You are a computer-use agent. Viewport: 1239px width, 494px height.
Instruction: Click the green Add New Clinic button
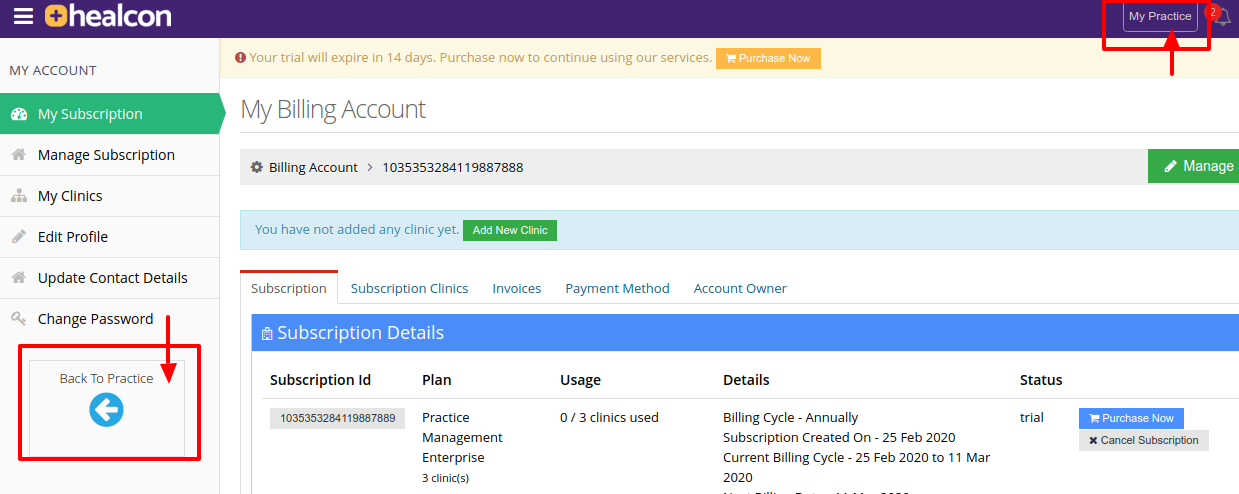click(510, 230)
